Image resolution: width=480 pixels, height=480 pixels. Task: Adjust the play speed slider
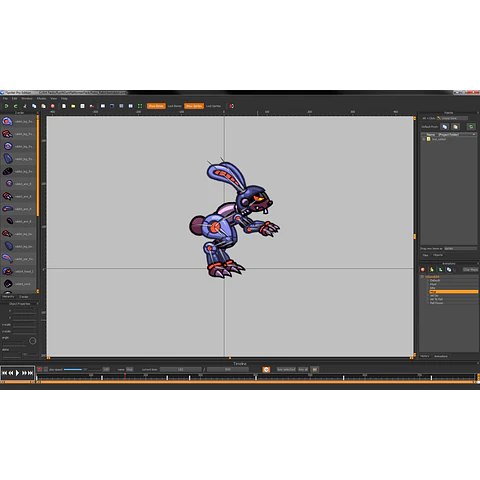[x=82, y=369]
